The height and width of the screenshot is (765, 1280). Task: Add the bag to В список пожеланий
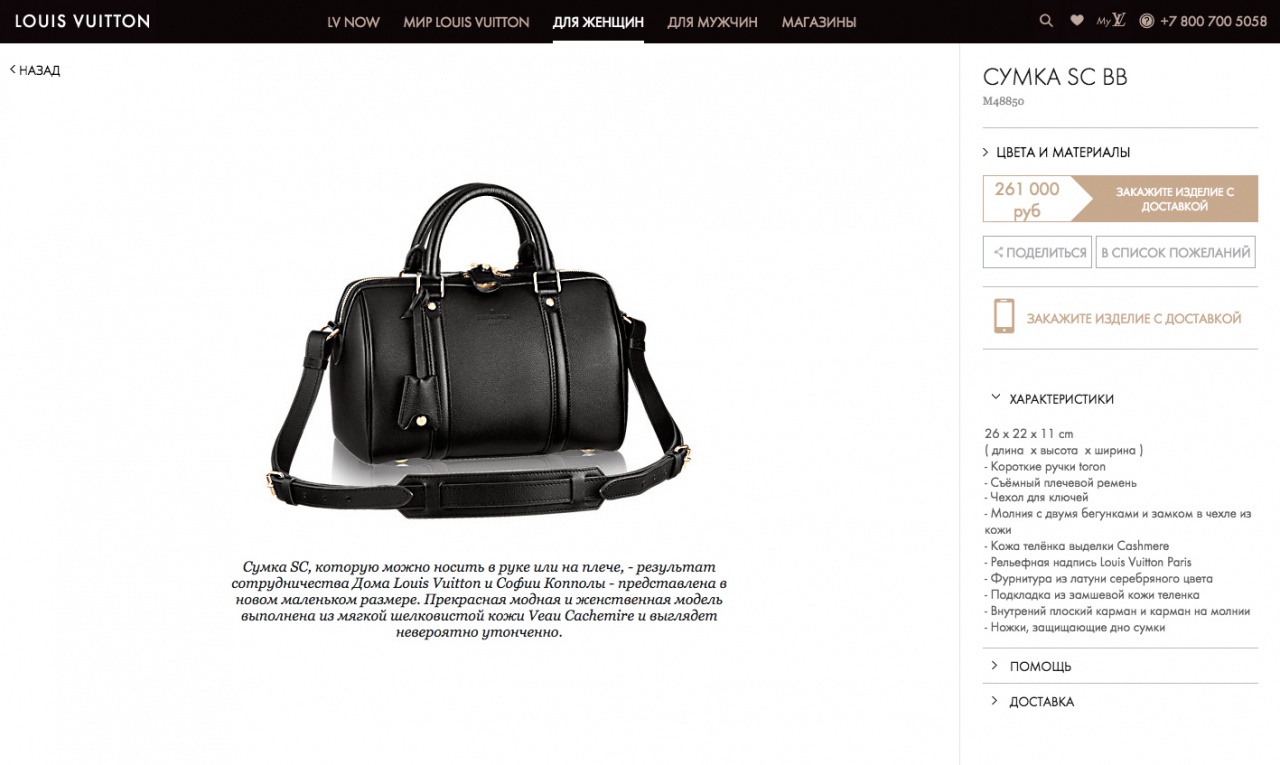(x=1175, y=252)
